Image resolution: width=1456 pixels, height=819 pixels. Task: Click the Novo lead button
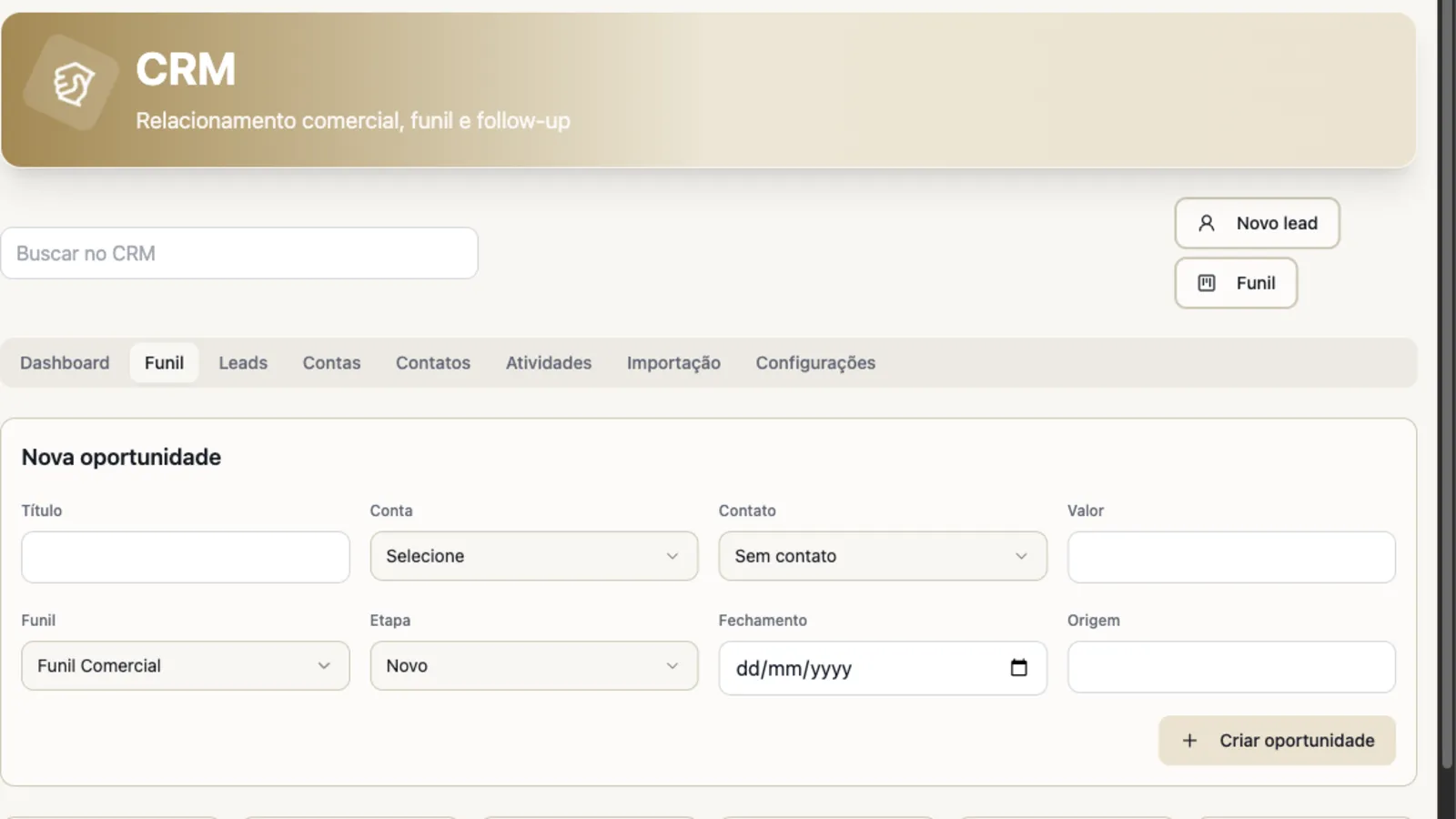(1257, 223)
